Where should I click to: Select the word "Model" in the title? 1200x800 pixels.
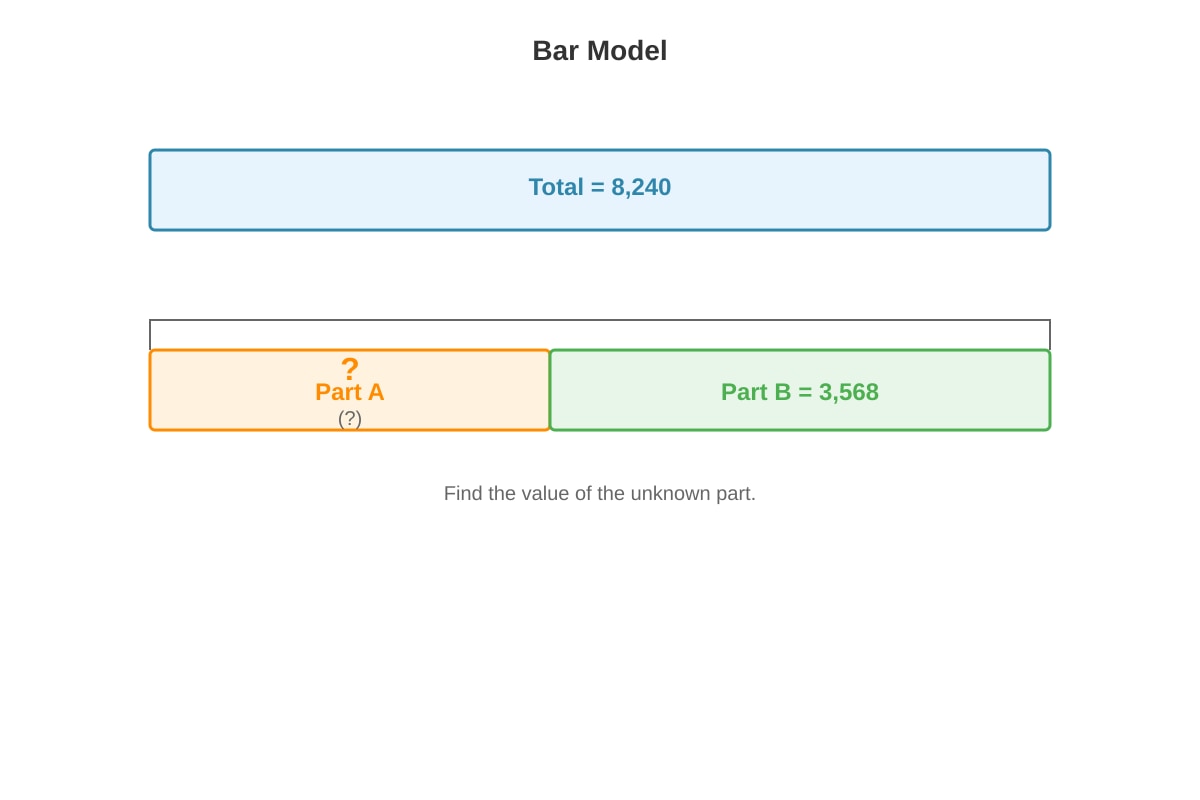tap(627, 51)
